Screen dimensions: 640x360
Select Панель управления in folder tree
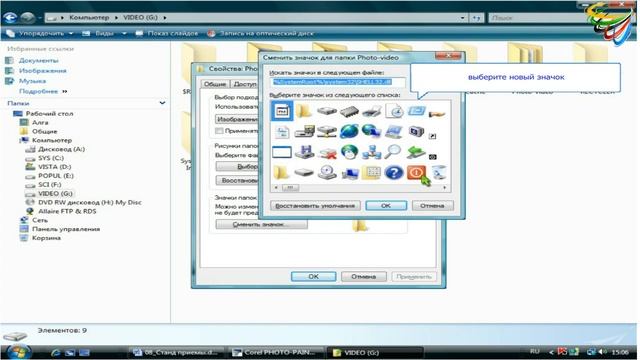(x=66, y=229)
